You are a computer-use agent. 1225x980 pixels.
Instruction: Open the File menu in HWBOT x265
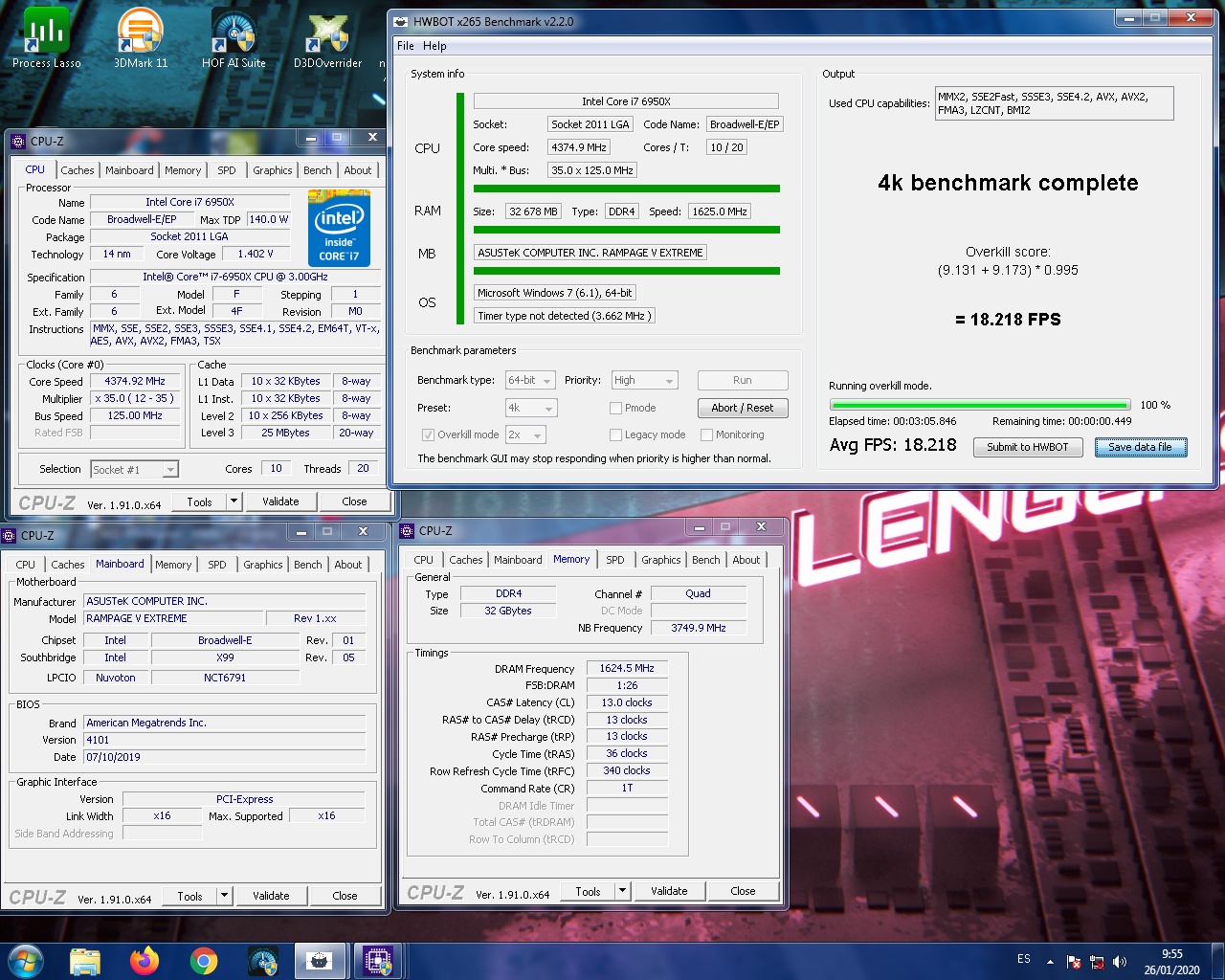[x=406, y=46]
